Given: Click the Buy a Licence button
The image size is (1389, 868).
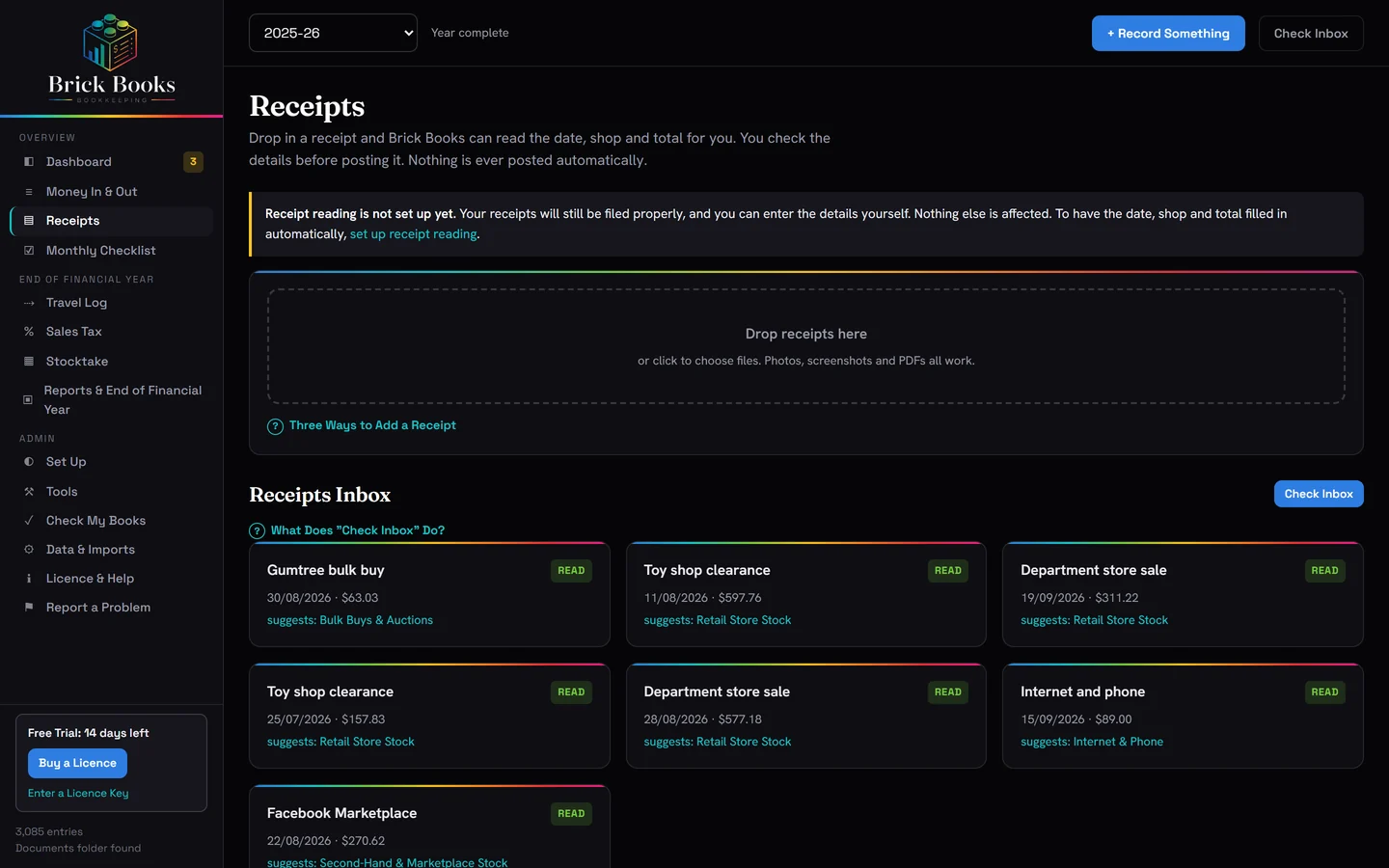Looking at the screenshot, I should 77,763.
